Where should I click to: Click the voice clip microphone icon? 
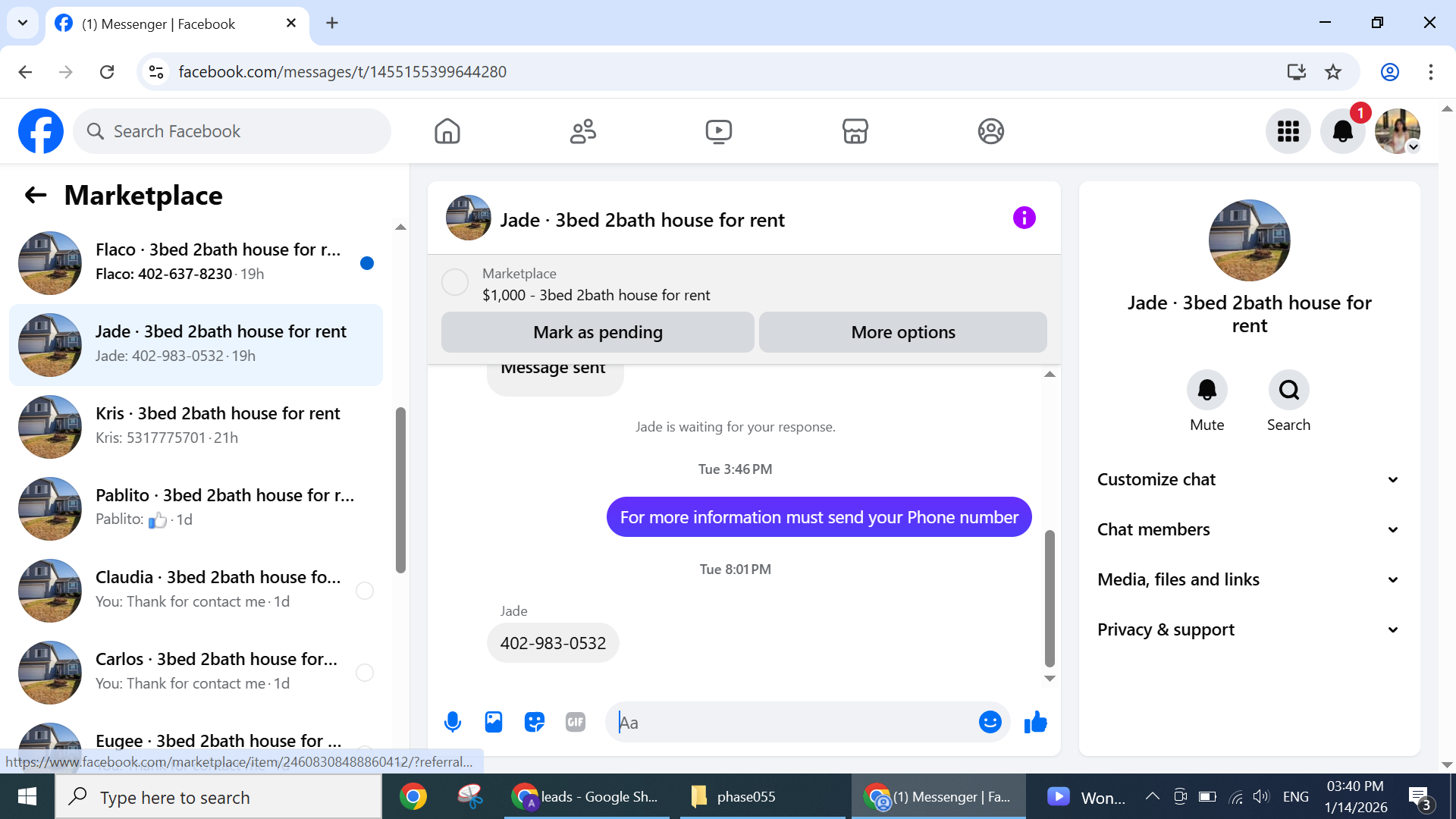pos(453,722)
